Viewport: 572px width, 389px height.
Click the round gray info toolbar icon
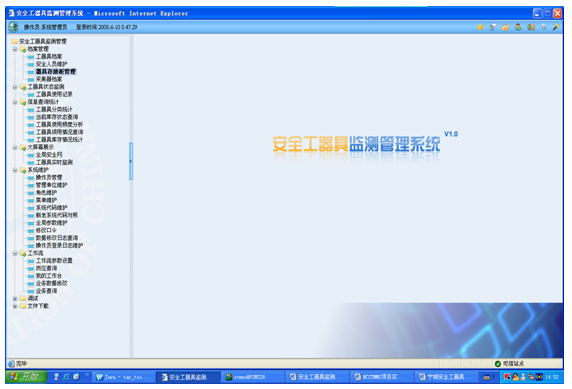(544, 27)
